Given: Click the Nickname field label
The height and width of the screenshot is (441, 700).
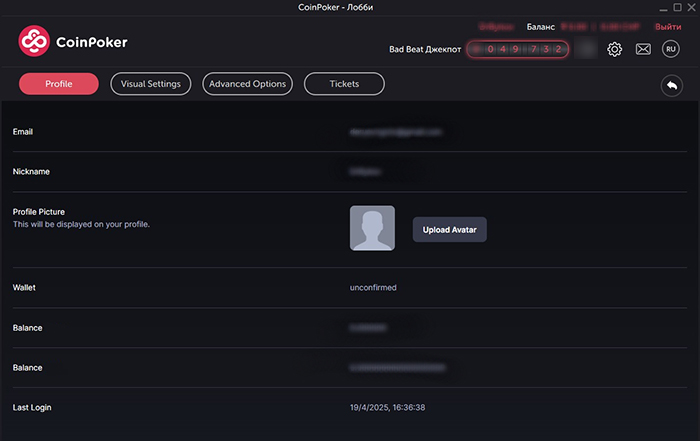Looking at the screenshot, I should tap(31, 171).
